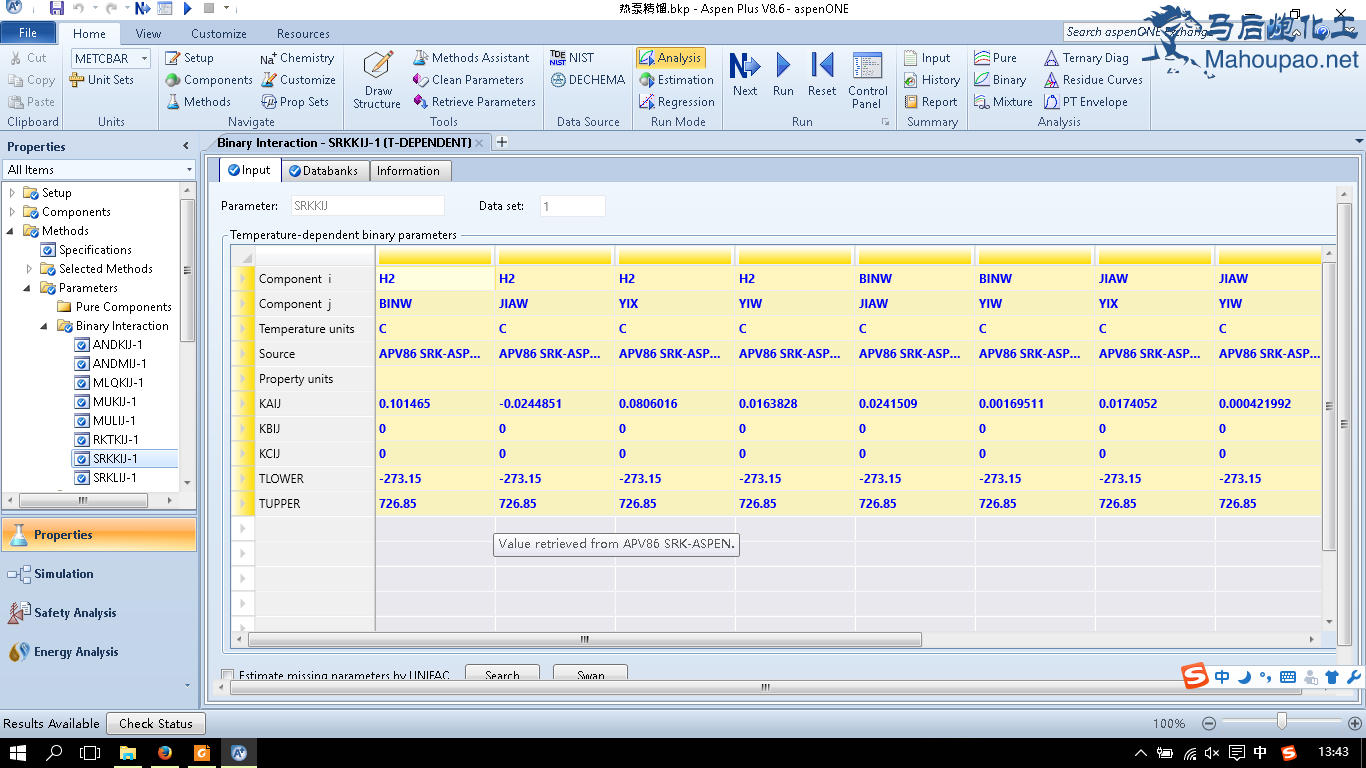Open Windows Start menu
The width and height of the screenshot is (1366, 768).
coord(18,753)
